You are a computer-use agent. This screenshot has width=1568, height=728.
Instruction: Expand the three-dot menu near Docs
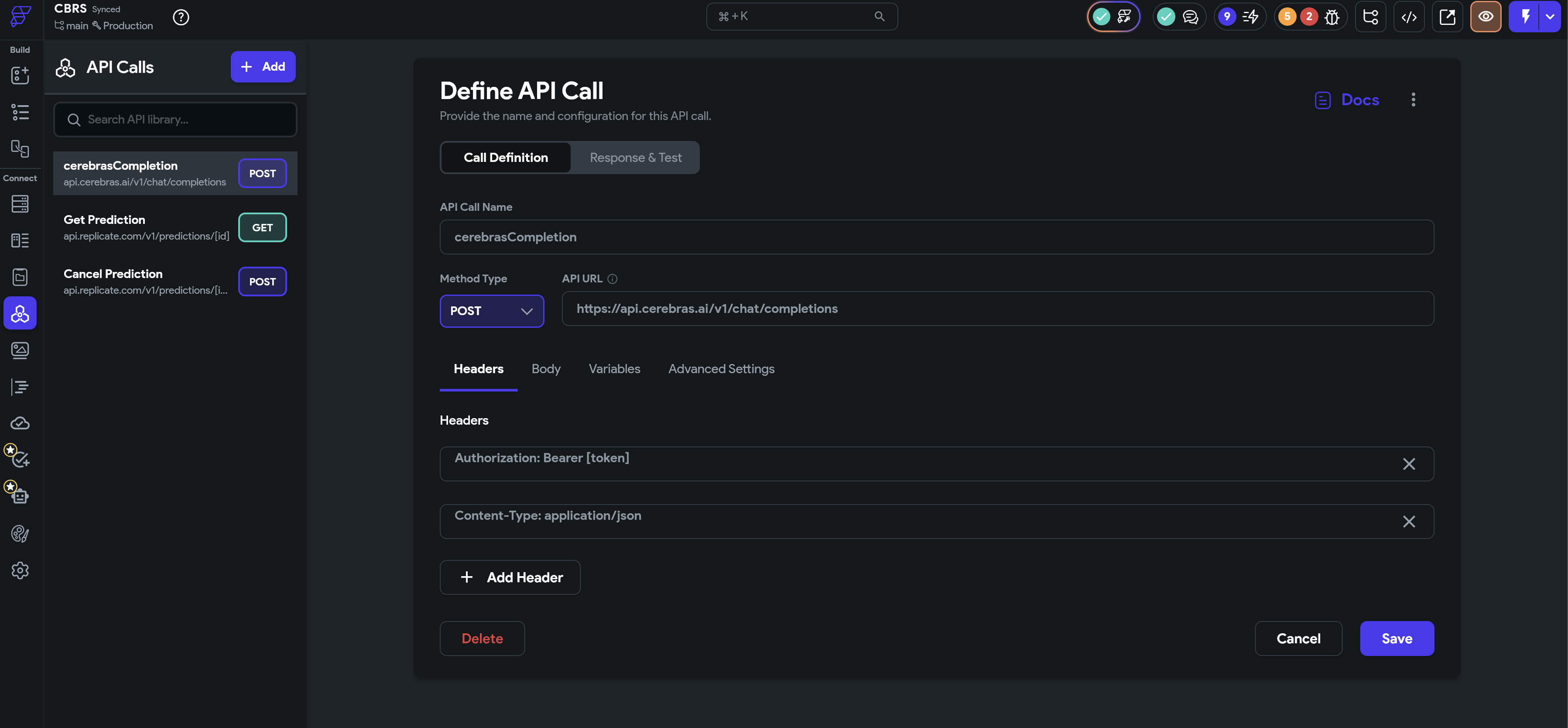click(1414, 99)
